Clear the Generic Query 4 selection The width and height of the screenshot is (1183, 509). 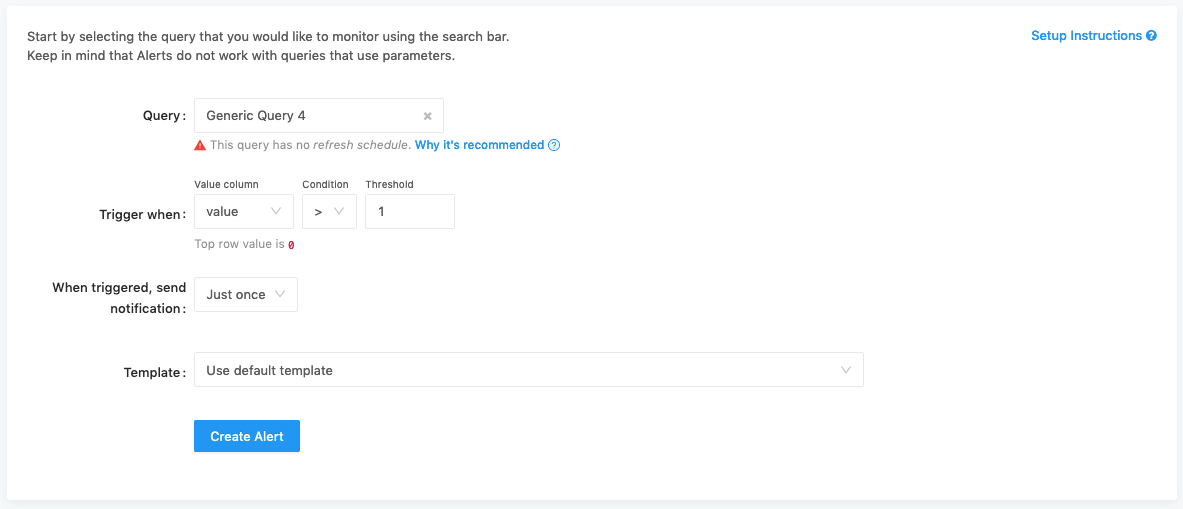pyautogui.click(x=427, y=116)
